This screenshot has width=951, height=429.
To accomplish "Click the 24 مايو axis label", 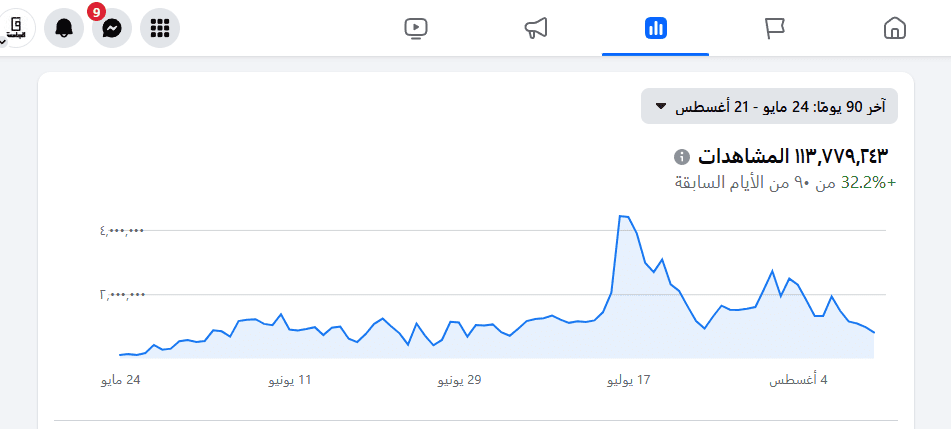I will pyautogui.click(x=121, y=380).
